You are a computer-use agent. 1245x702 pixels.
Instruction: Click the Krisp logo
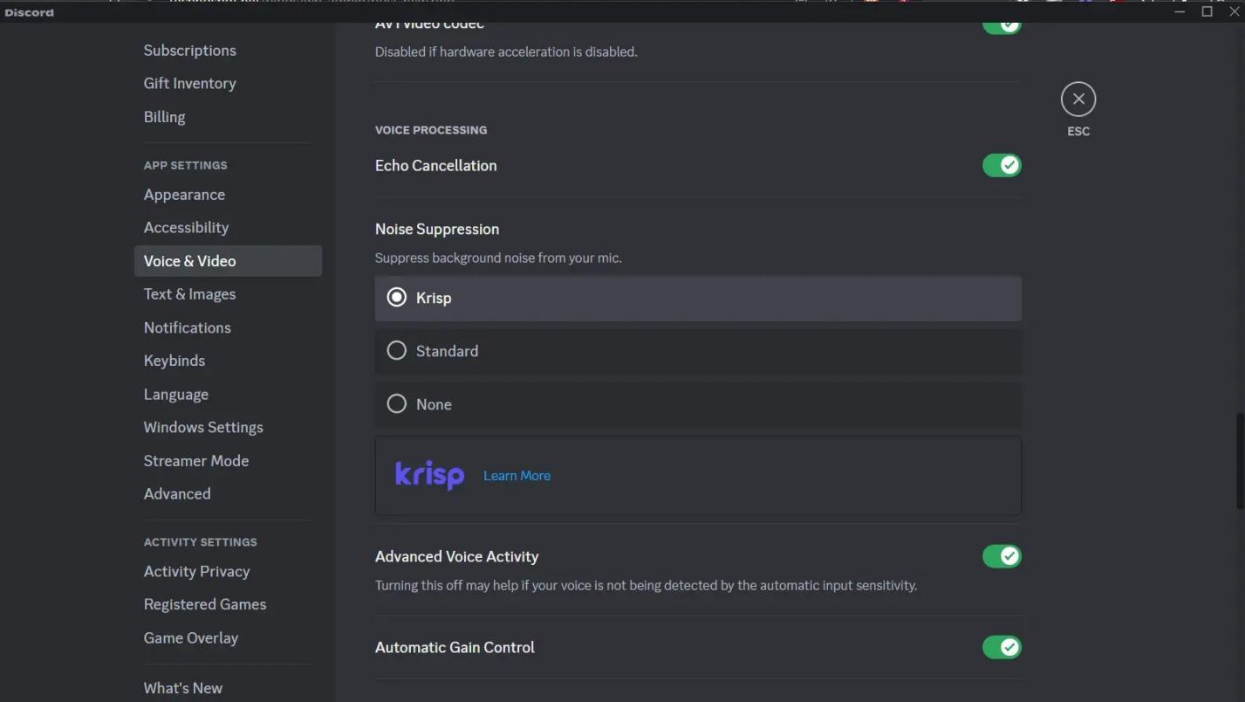429,475
